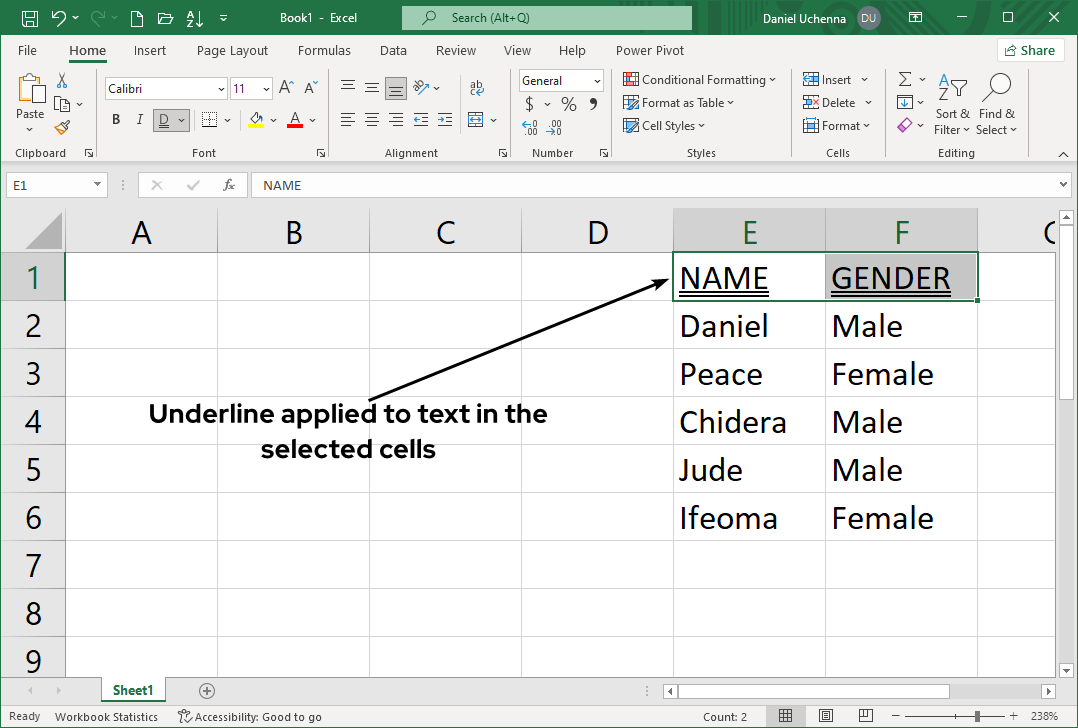Click the Insert Function fx icon
Screen dimensions: 1078x728
[229, 185]
